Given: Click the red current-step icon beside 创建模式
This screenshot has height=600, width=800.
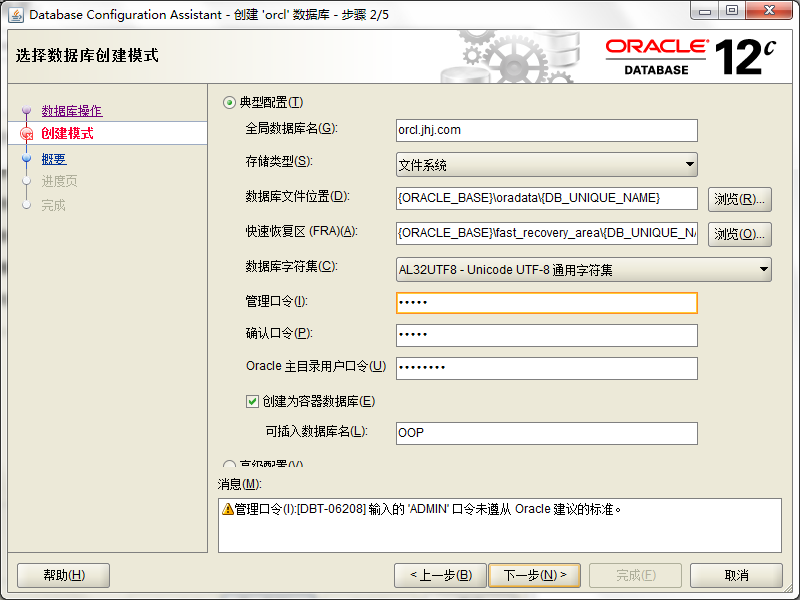Looking at the screenshot, I should 27,134.
